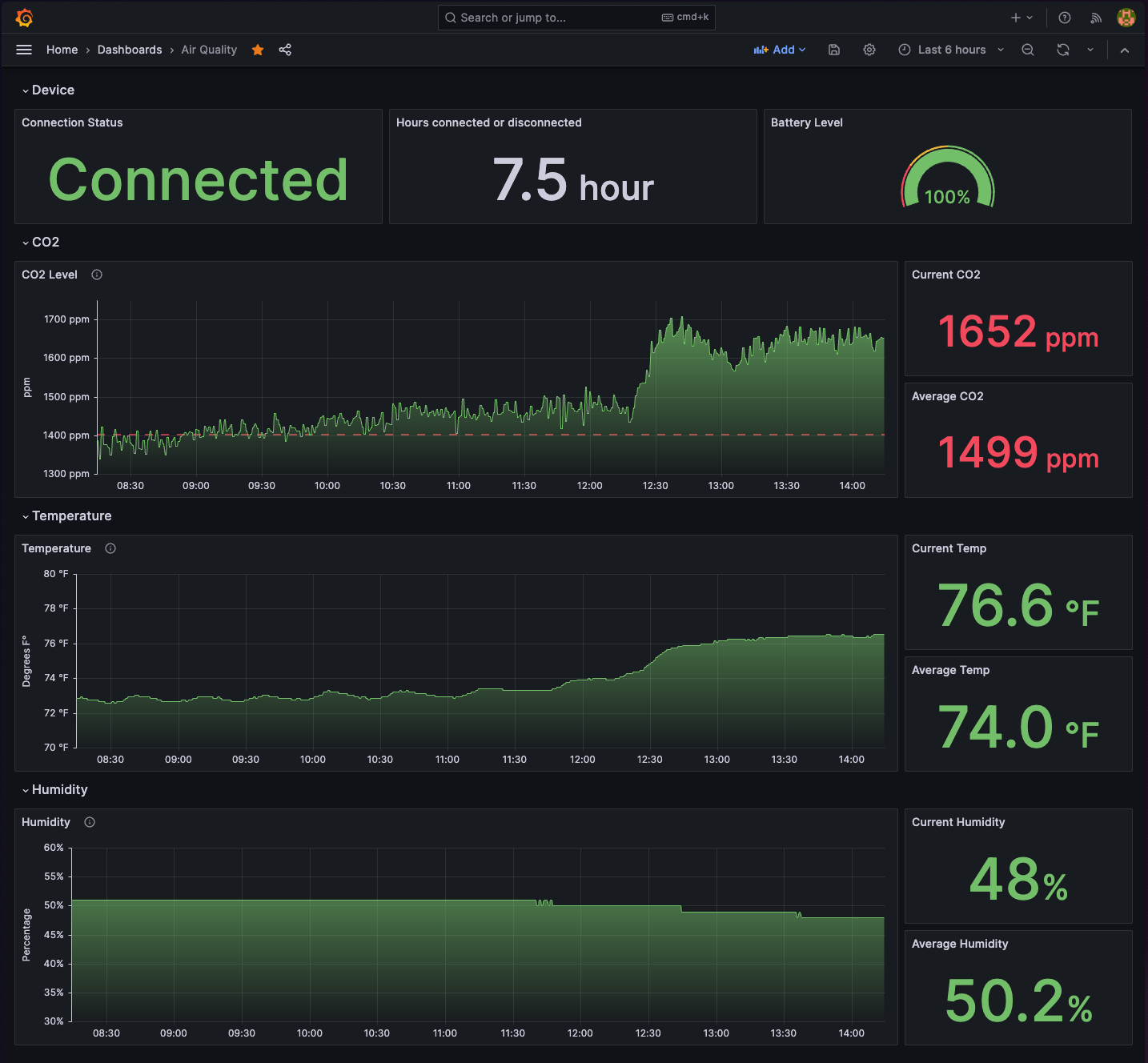Click the 50.2% humidity value
Viewport: 1148px width, 1063px height.
coord(1018,1001)
